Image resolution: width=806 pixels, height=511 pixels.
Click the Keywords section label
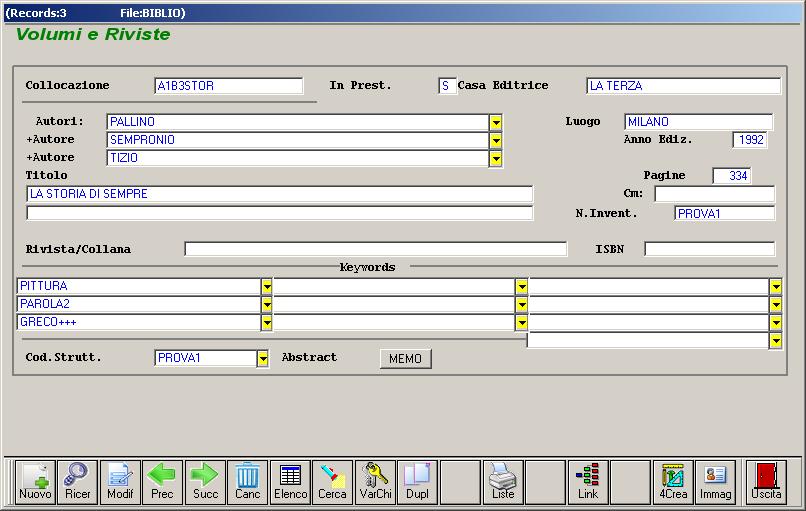click(368, 267)
